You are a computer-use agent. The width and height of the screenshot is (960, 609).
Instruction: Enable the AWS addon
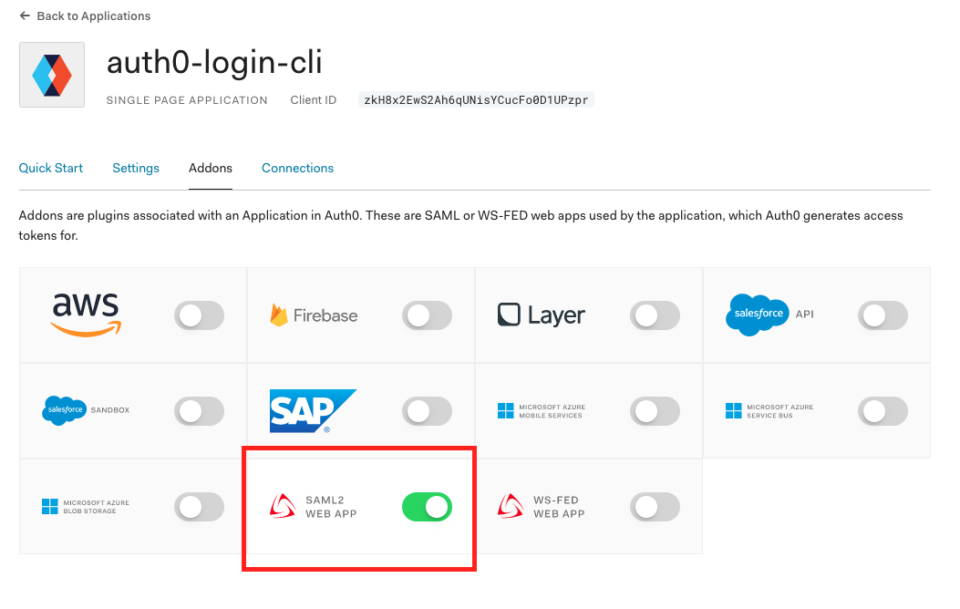[199, 315]
